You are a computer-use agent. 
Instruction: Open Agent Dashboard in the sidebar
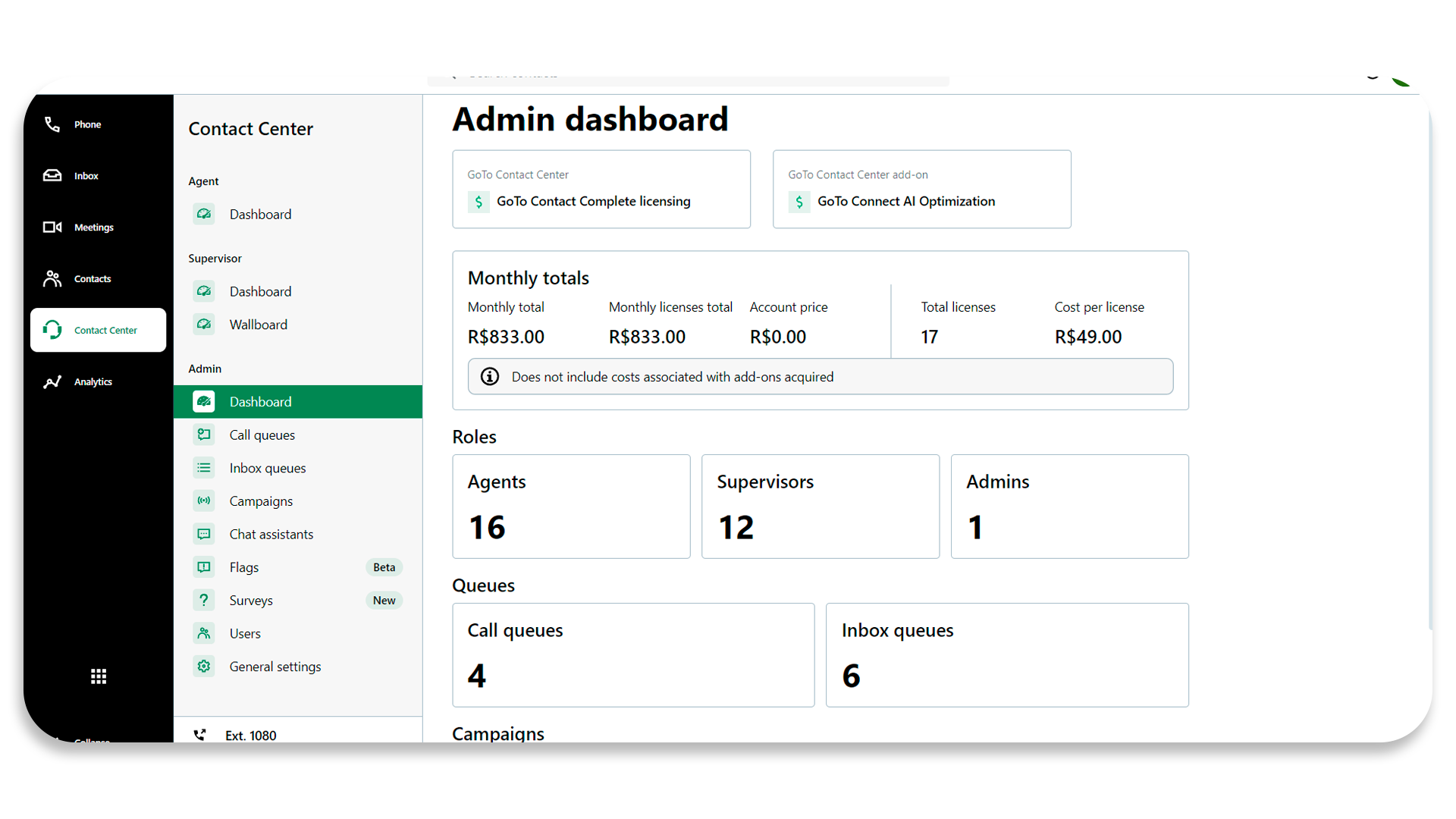point(297,215)
